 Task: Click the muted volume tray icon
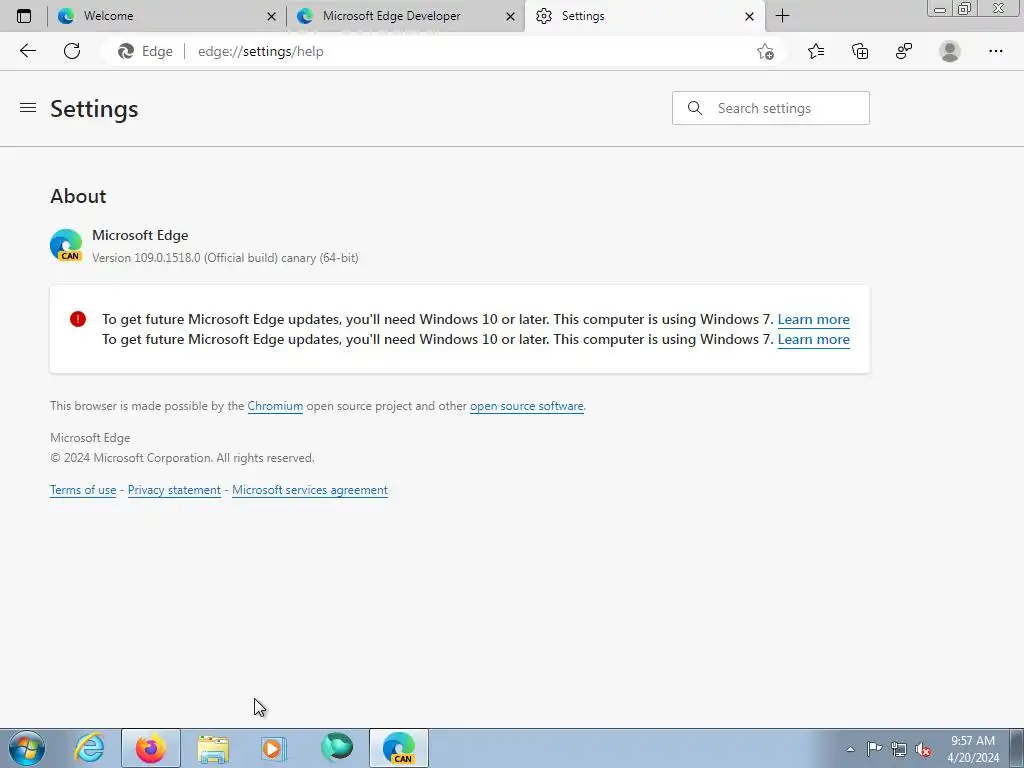click(x=923, y=749)
